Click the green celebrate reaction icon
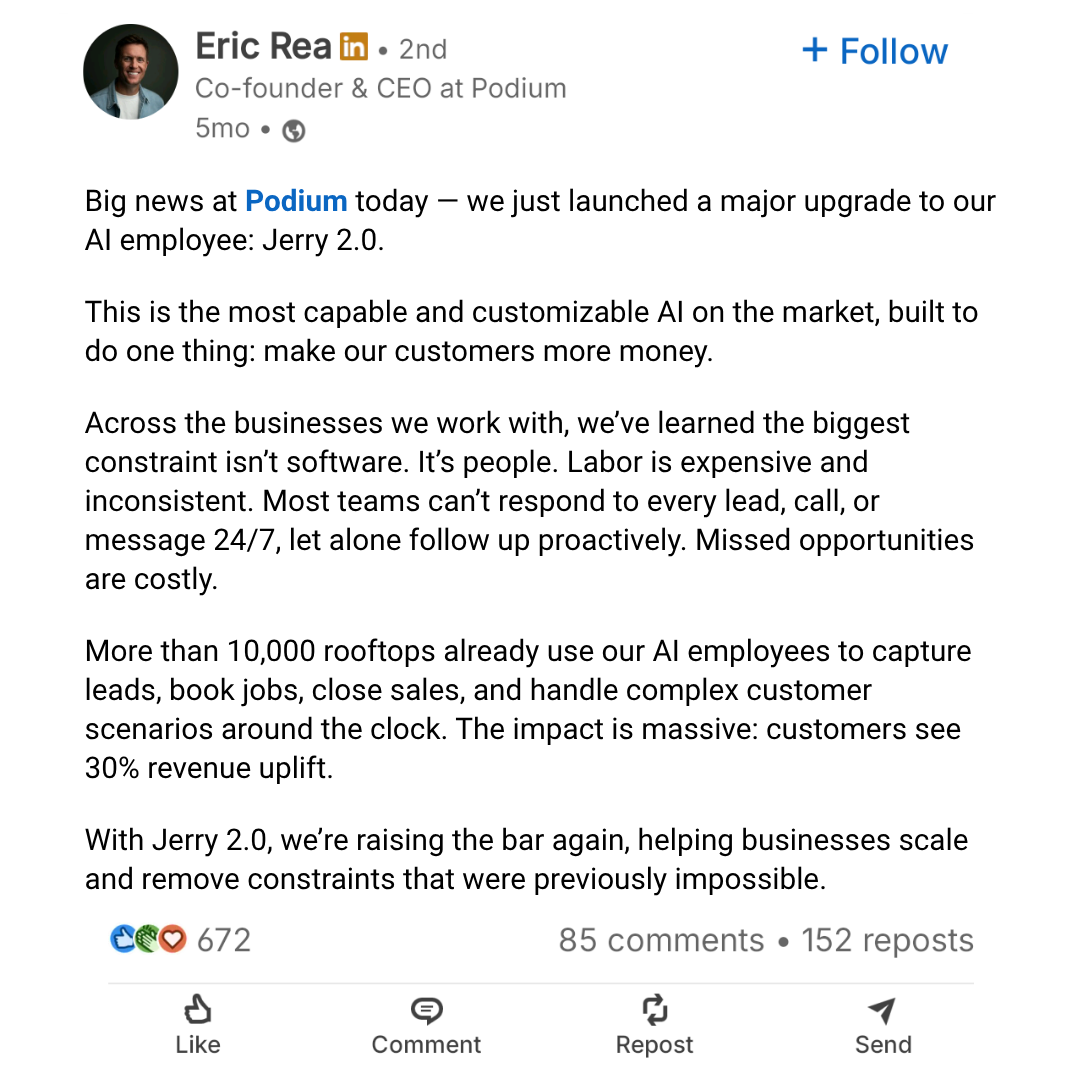This screenshot has width=1080, height=1080. tap(147, 939)
